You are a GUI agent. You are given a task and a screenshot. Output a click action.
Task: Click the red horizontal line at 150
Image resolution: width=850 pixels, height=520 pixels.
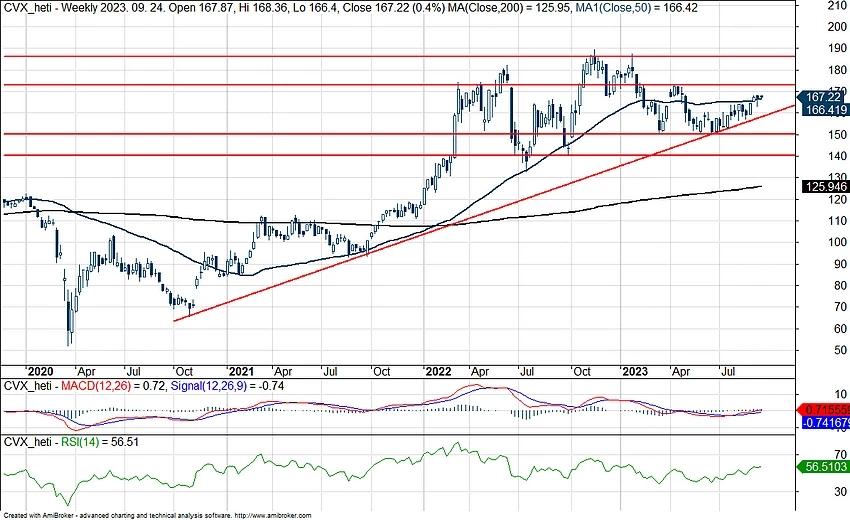point(300,133)
